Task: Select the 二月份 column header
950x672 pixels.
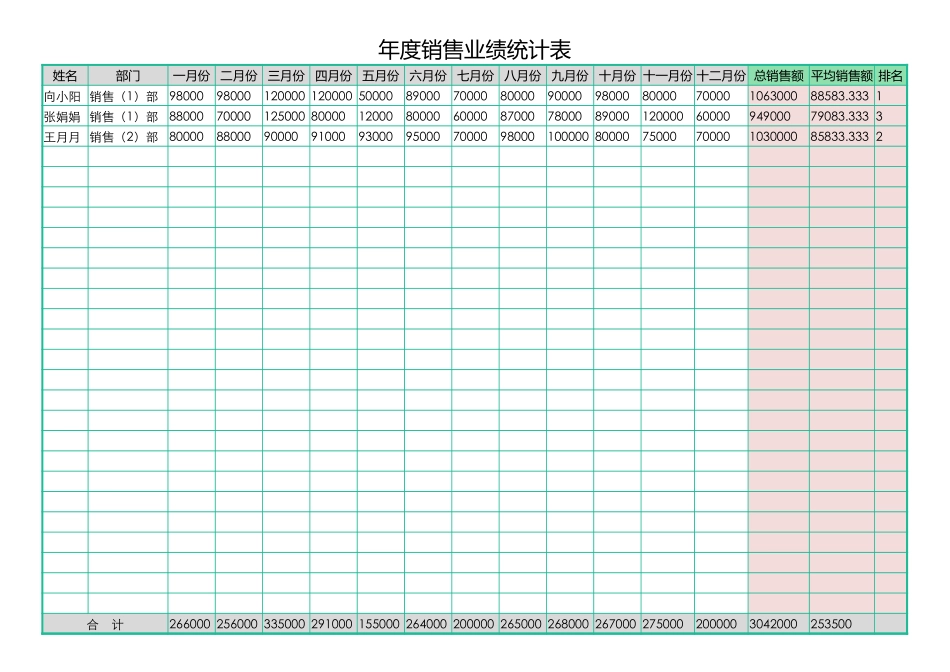Action: tap(239, 76)
